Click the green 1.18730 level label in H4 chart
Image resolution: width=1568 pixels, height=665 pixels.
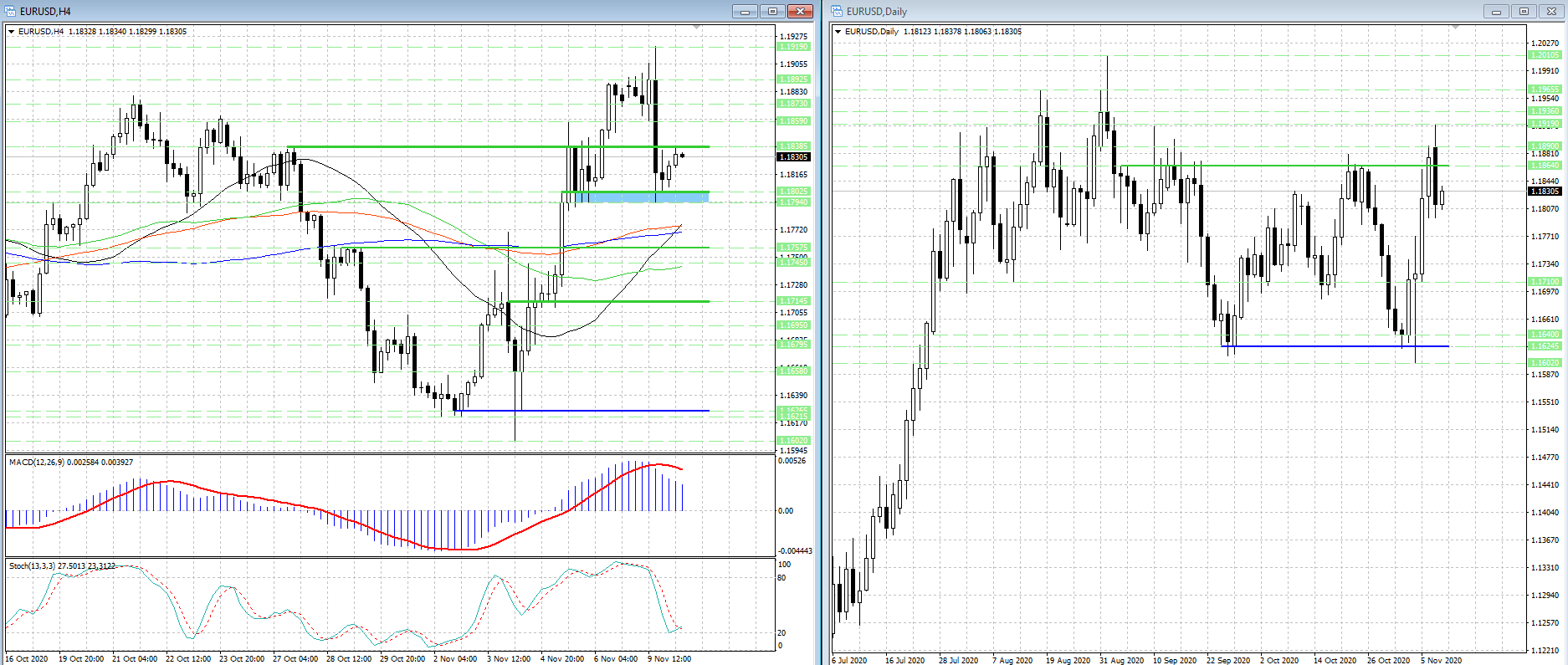[794, 104]
